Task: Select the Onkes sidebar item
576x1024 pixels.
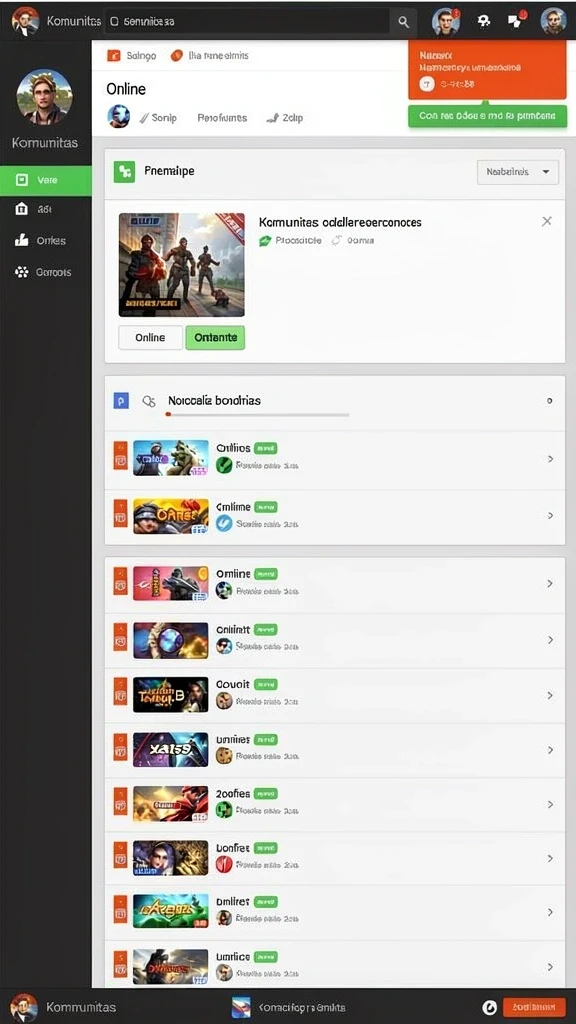Action: coord(46,240)
